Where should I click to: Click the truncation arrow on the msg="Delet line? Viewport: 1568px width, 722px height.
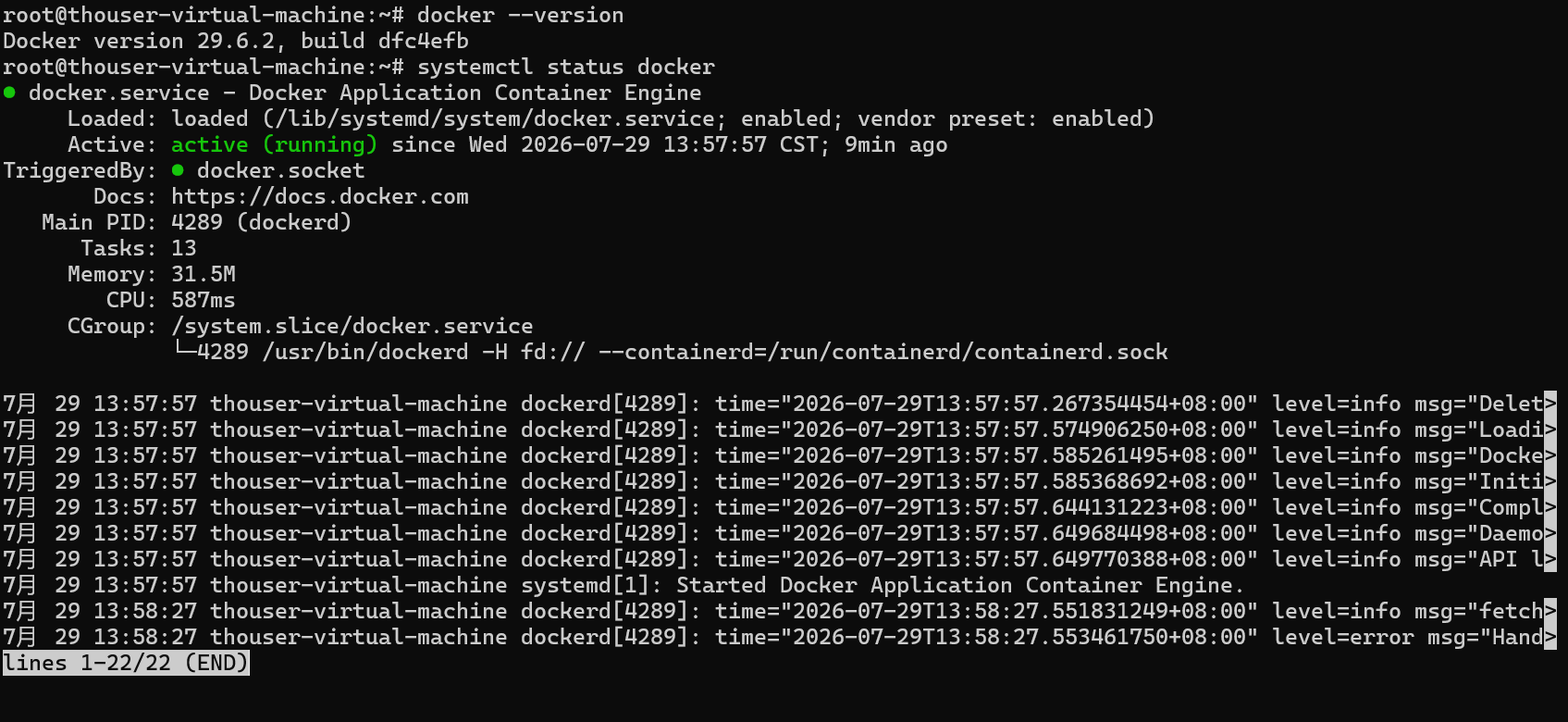coord(1550,404)
